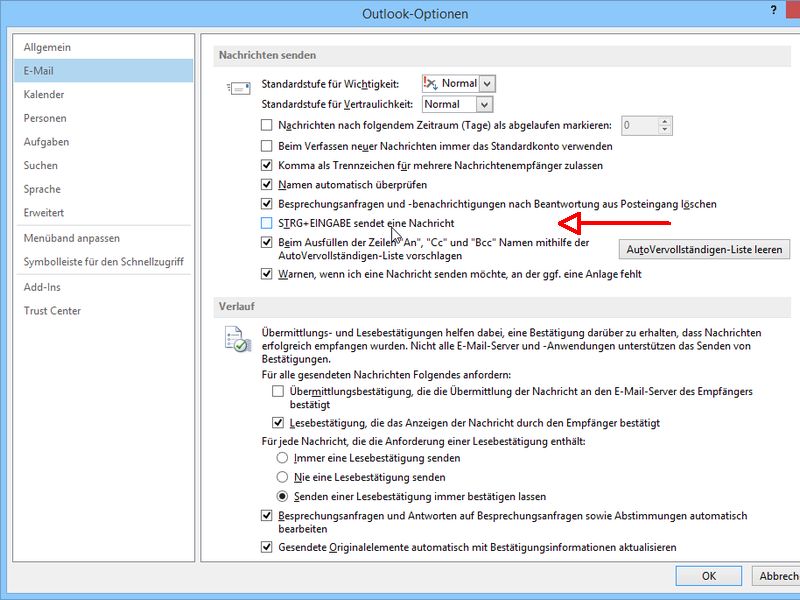Enable 'Nachrichten nach folgendem Zeitraum als abgelaufen markieren'

tap(266, 125)
